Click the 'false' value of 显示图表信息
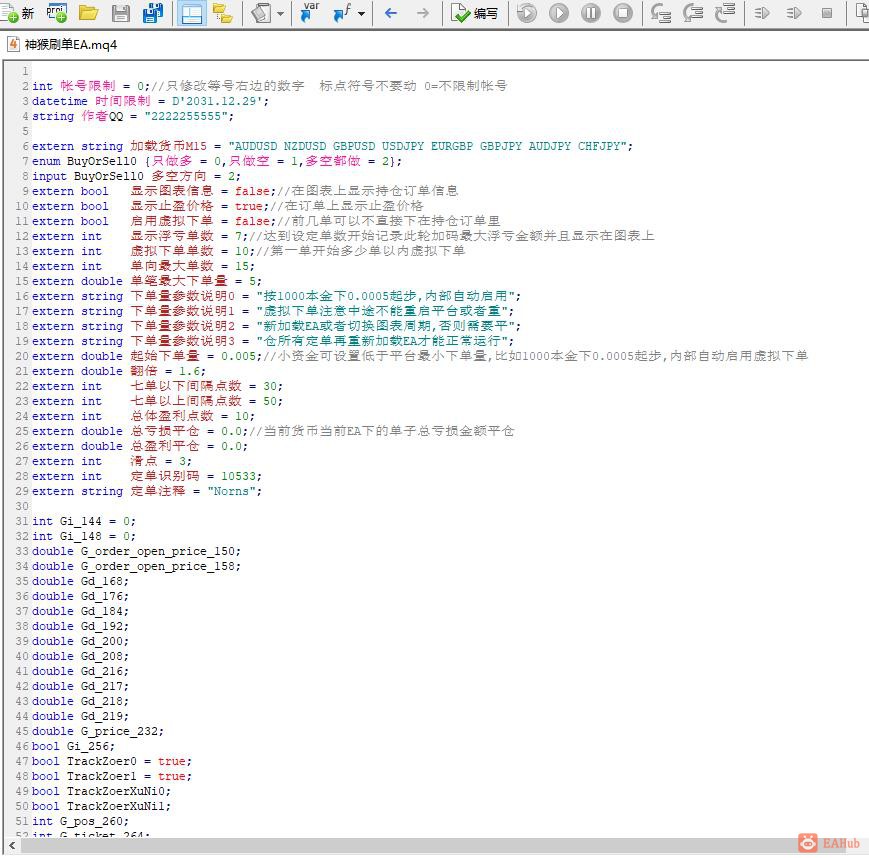Image resolution: width=869 pixels, height=858 pixels. coord(252,191)
